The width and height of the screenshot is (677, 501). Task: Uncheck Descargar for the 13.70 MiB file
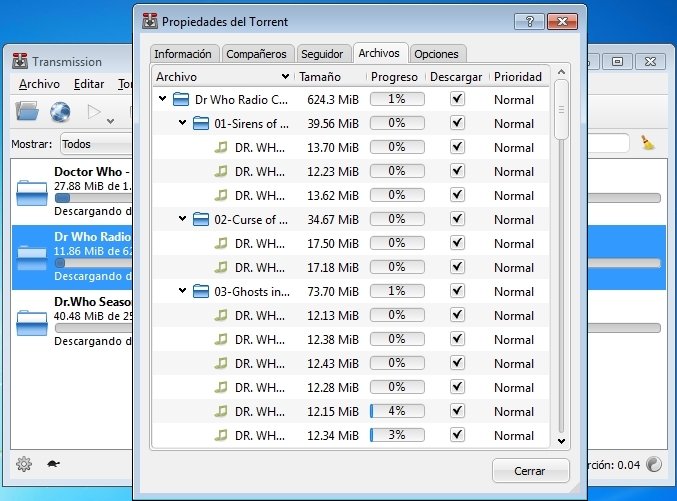point(457,147)
